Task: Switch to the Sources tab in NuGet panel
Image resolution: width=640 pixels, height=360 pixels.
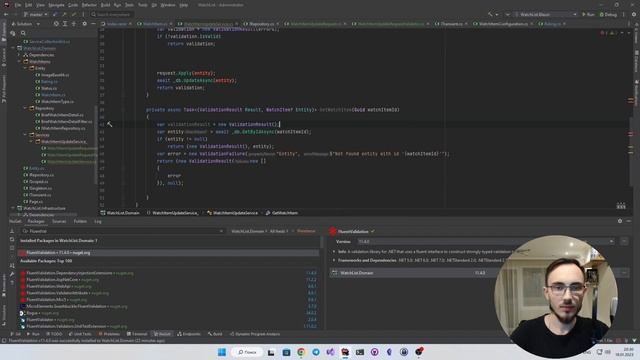Action: pyautogui.click(x=59, y=221)
